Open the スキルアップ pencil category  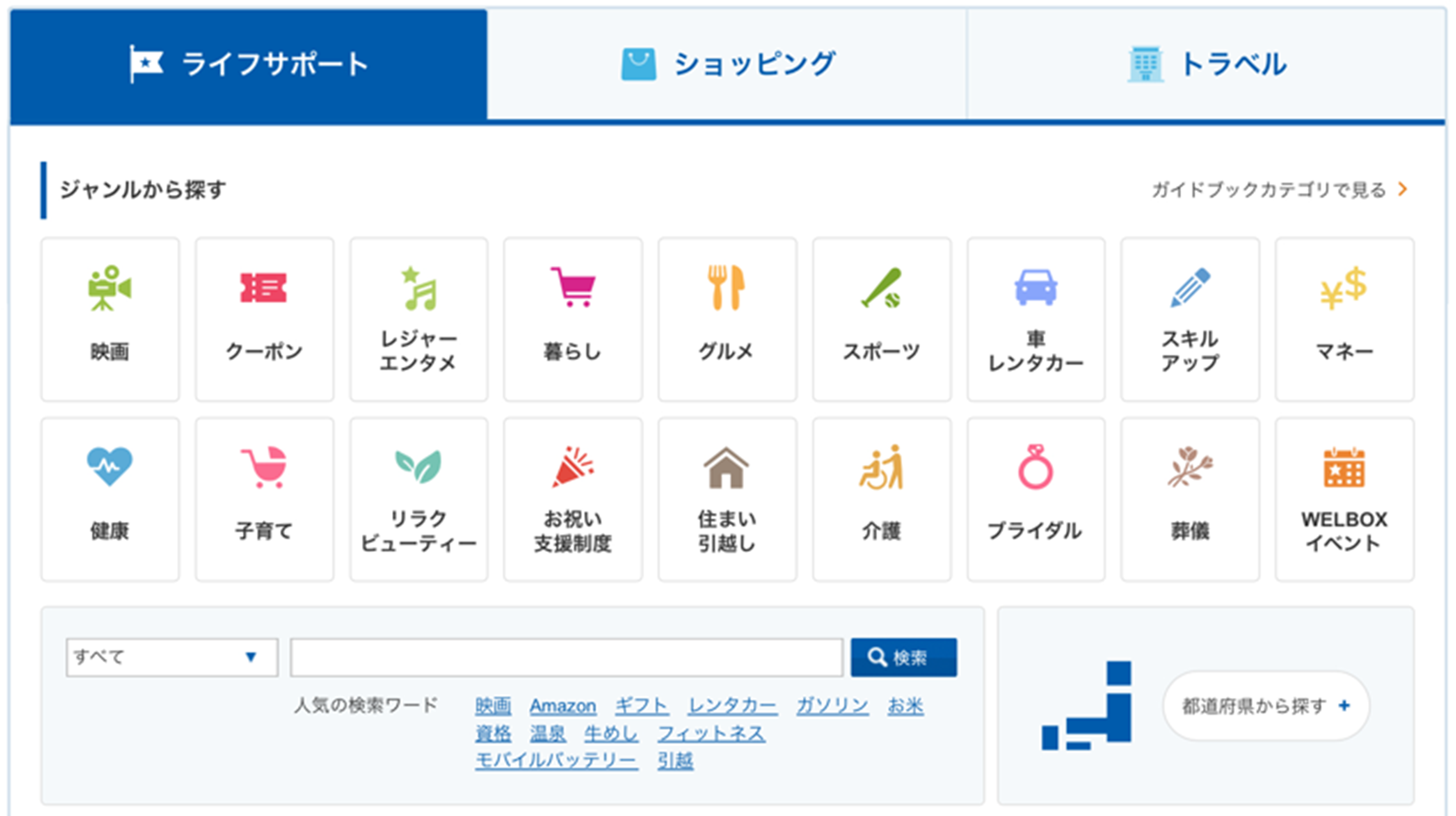coord(1190,319)
